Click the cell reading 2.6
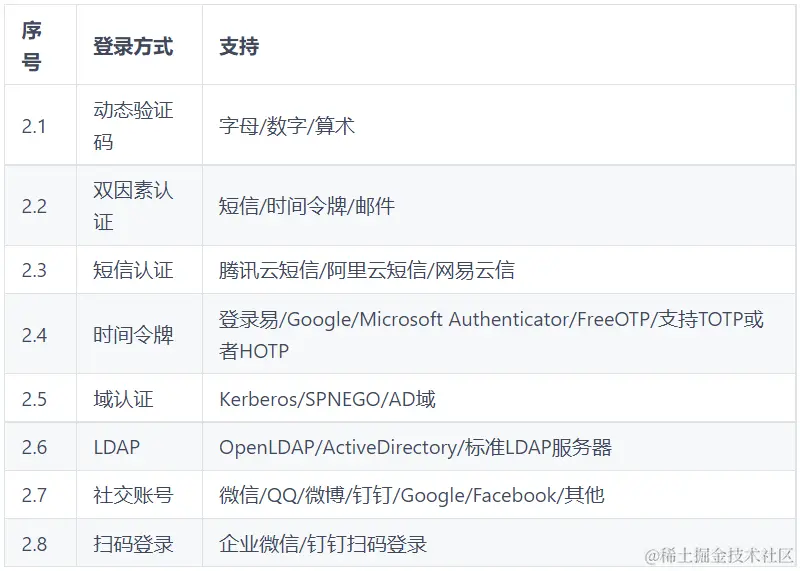 [x=40, y=446]
